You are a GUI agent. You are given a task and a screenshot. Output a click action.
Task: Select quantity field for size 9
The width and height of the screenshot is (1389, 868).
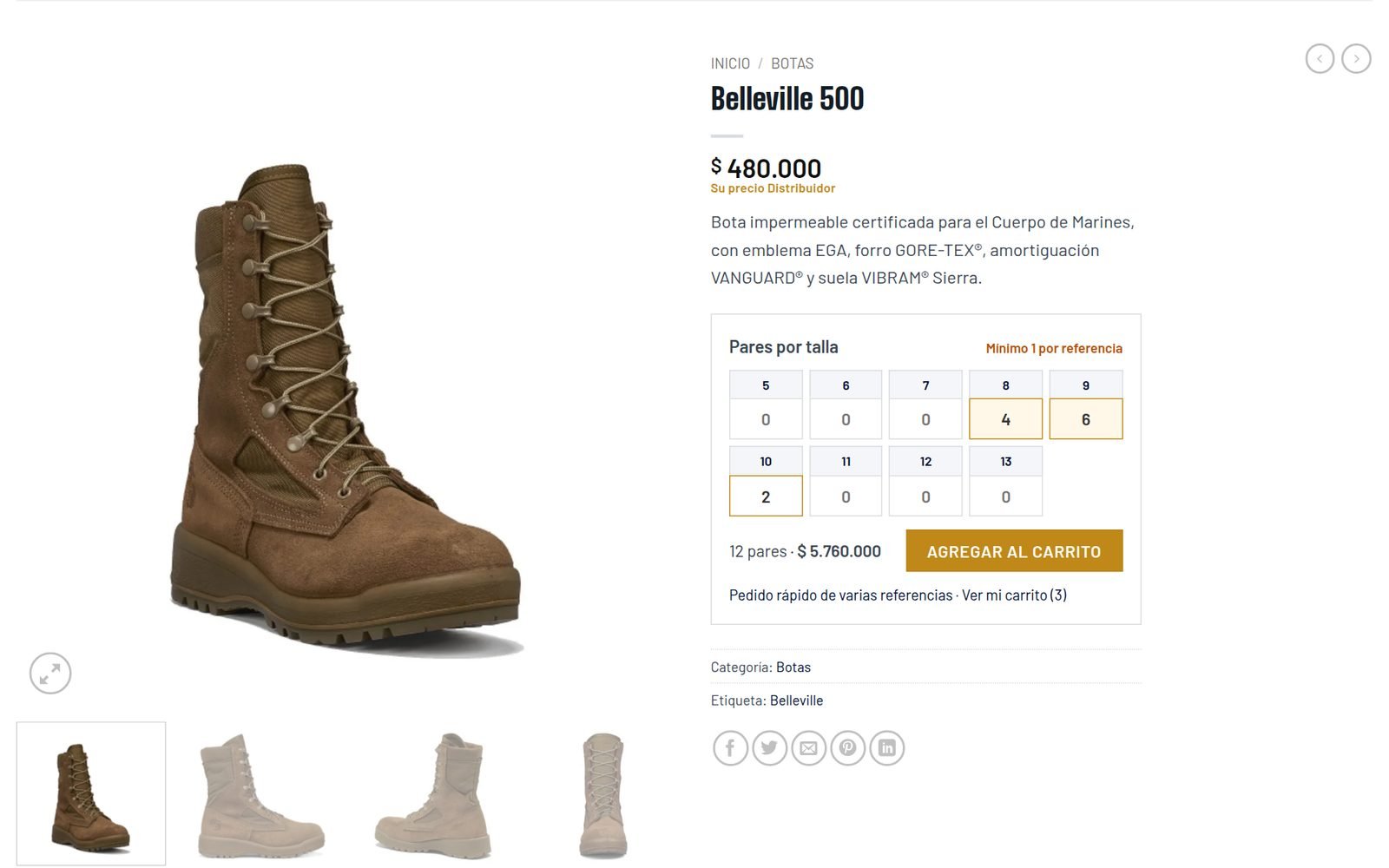click(1085, 419)
